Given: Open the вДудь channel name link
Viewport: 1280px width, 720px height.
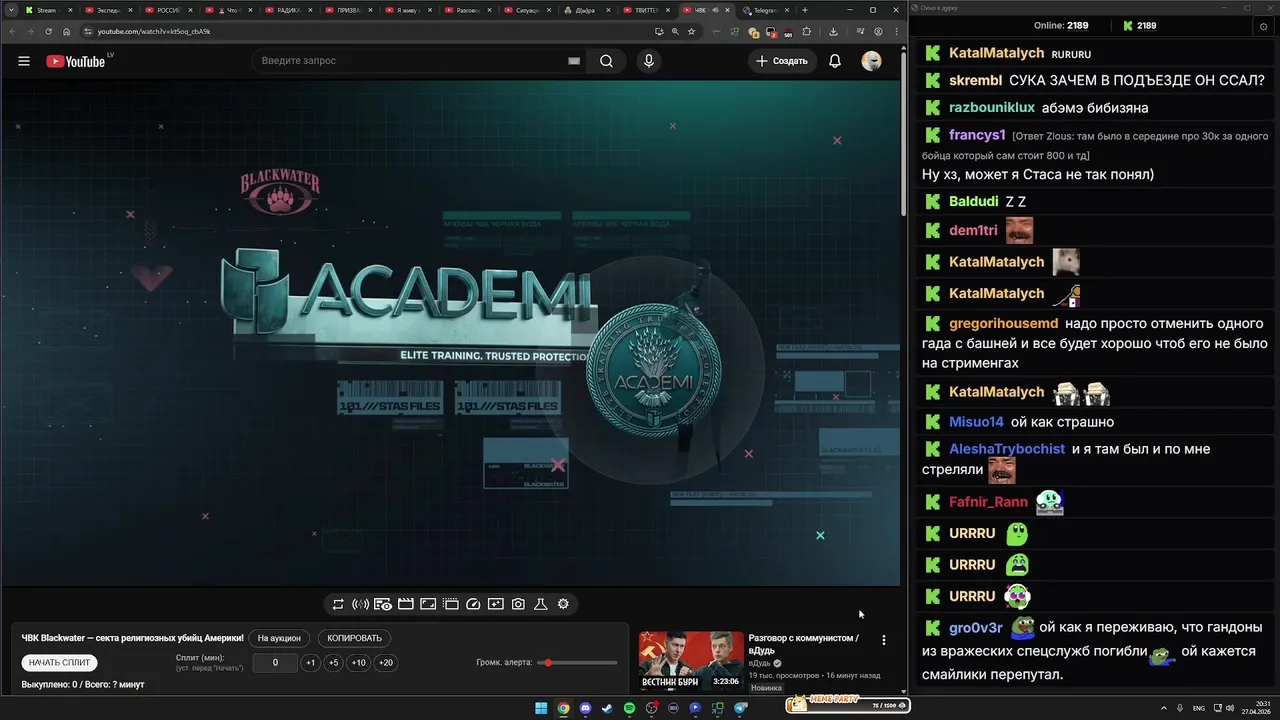Looking at the screenshot, I should pos(760,663).
